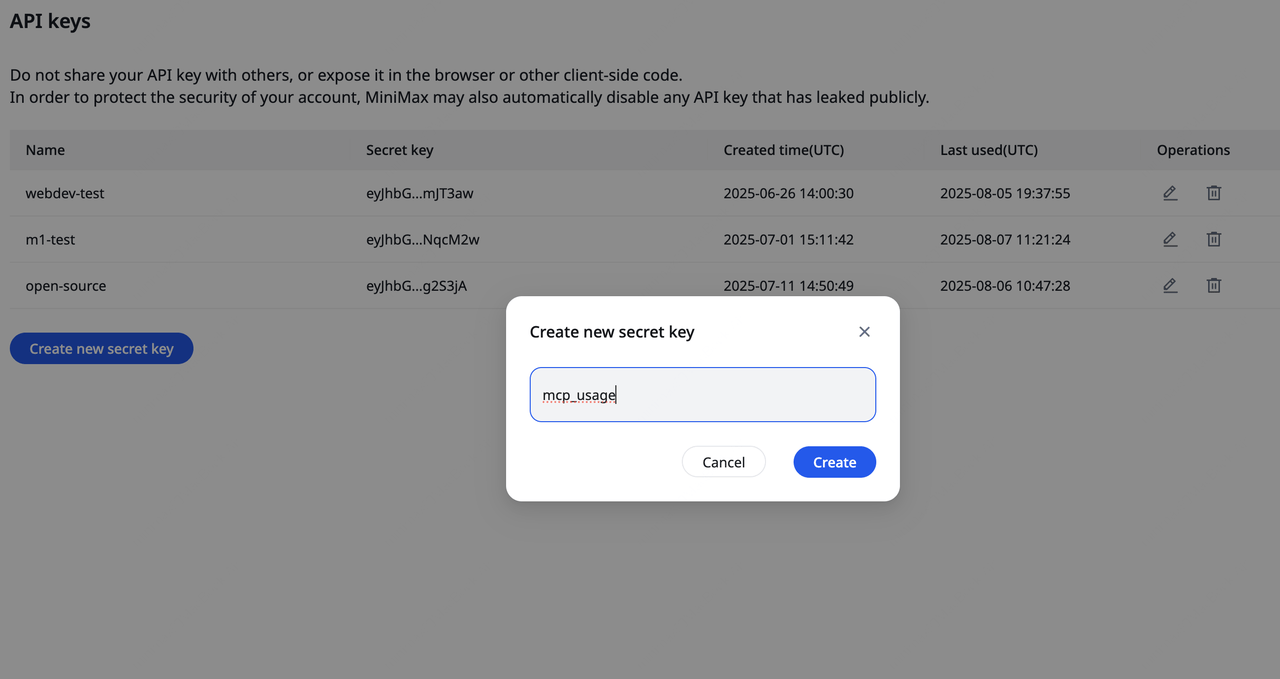
Task: Click the Created time(UTC) column header
Action: pos(784,149)
